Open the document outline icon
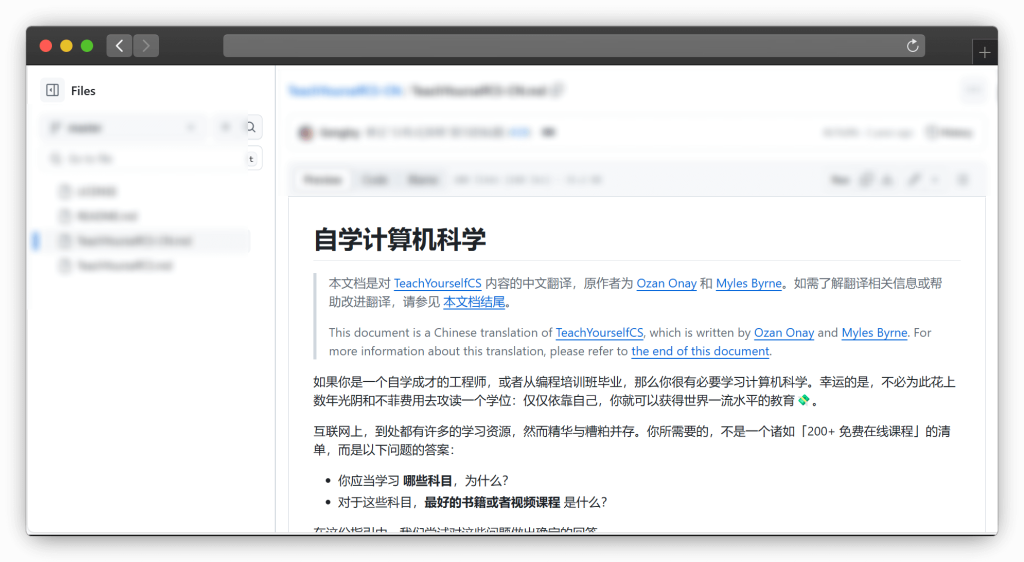The image size is (1024, 562). click(x=963, y=180)
